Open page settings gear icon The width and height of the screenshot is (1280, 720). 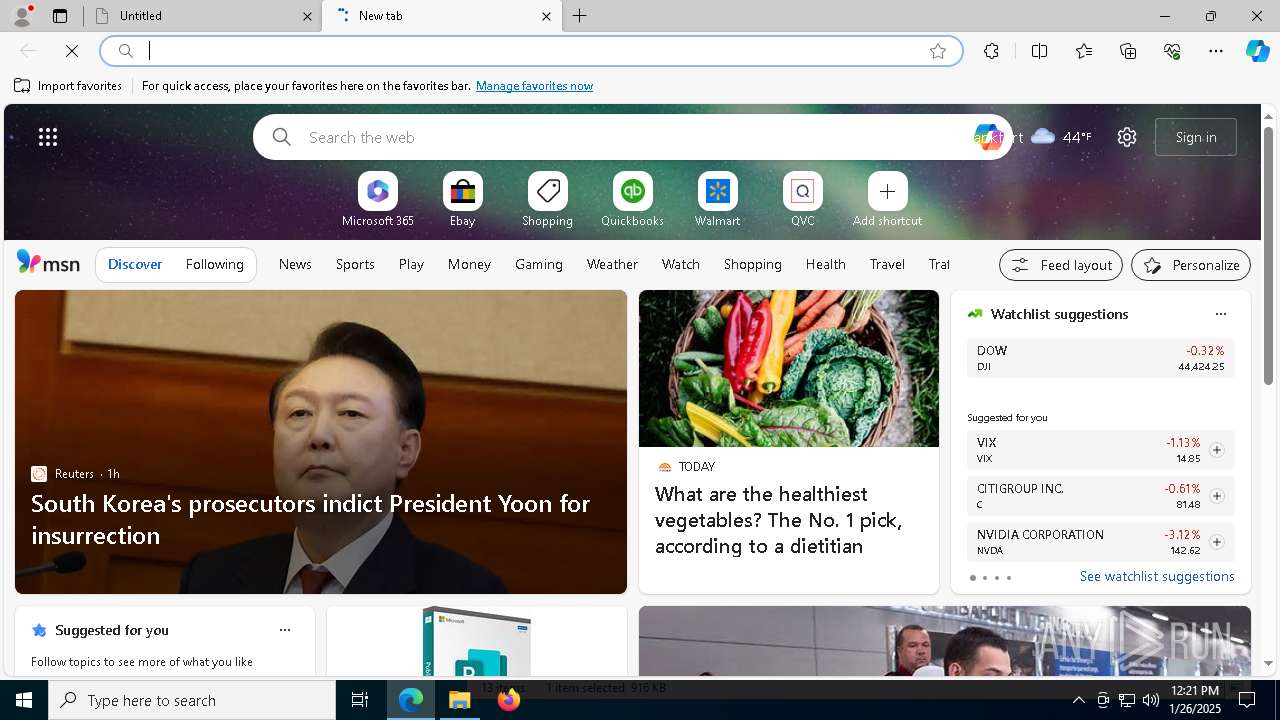pyautogui.click(x=1127, y=137)
